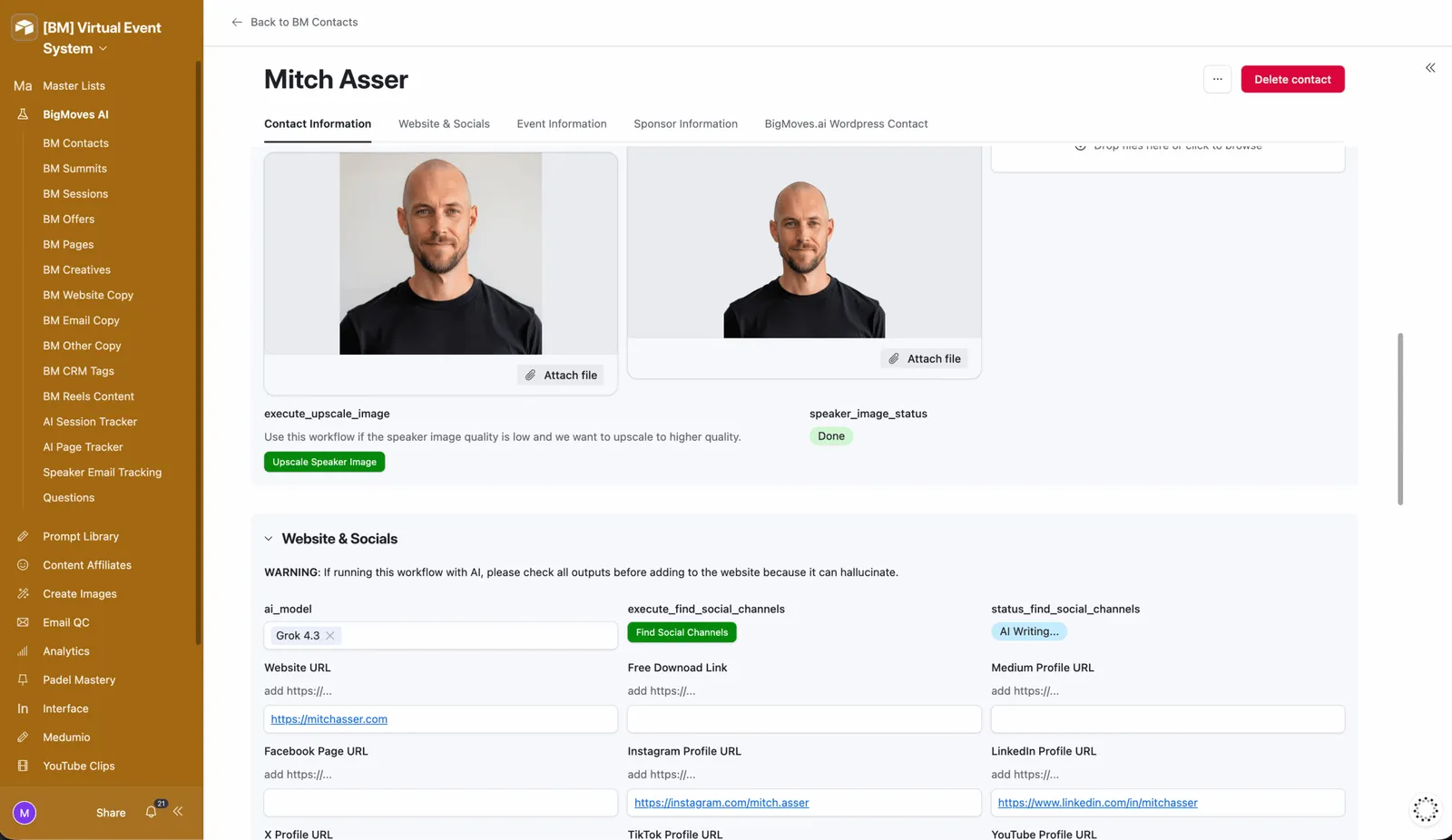1452x840 pixels.
Task: Click the Delete contact button
Action: pyautogui.click(x=1292, y=79)
